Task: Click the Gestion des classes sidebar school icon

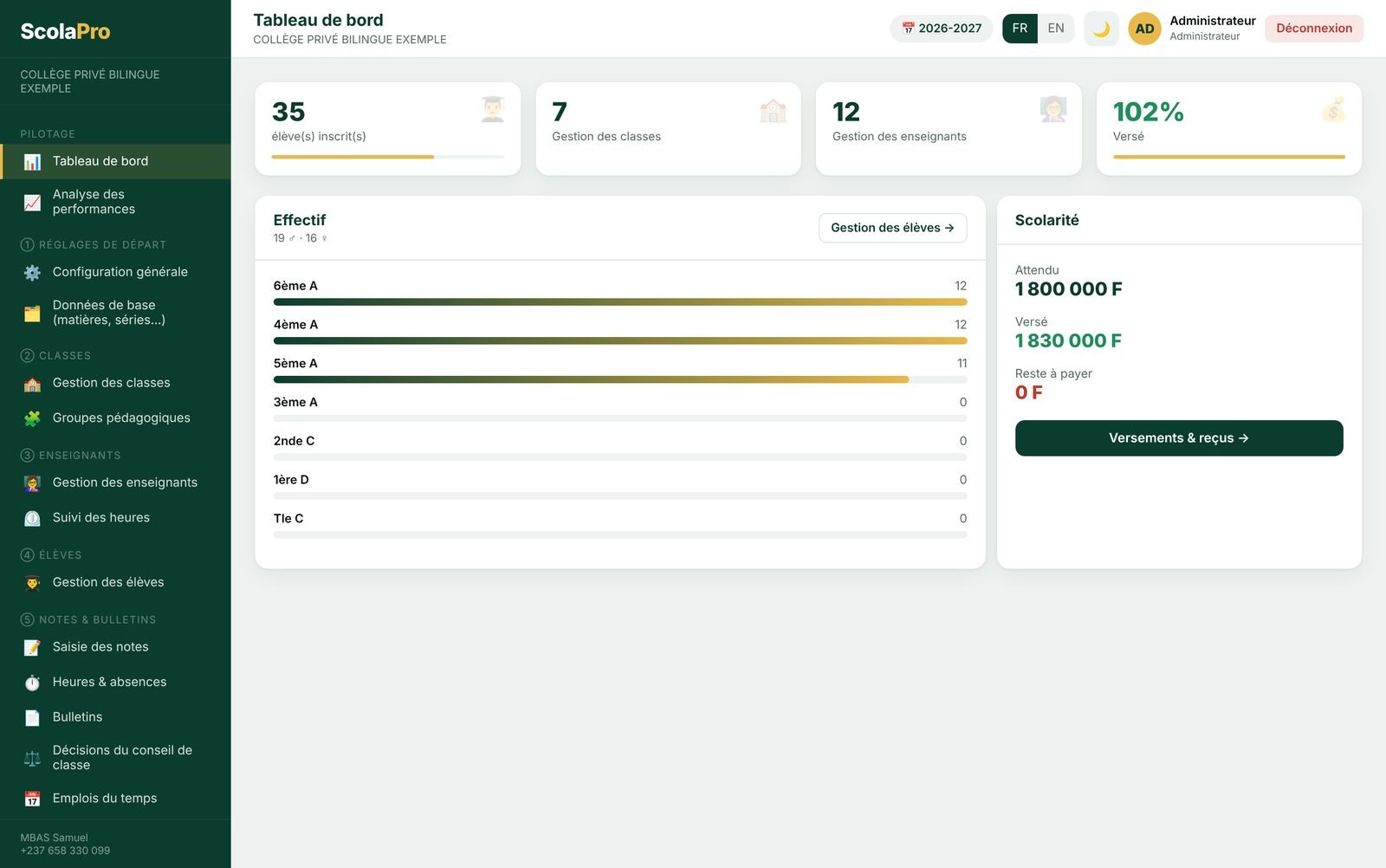Action: pyautogui.click(x=32, y=384)
